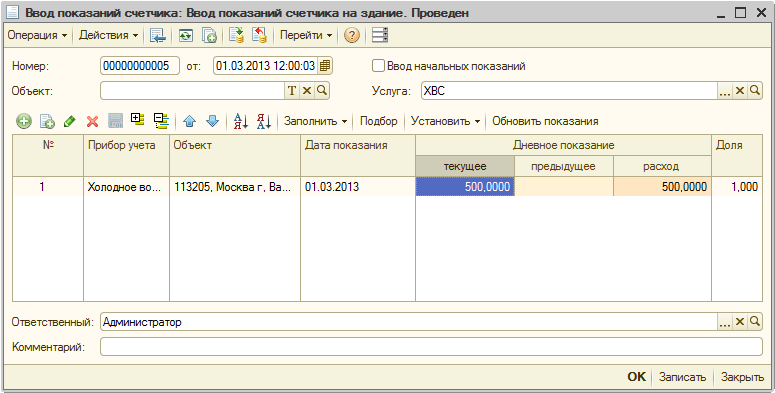775x393 pixels.
Task: Click into the Комментарий input field
Action: tap(431, 347)
